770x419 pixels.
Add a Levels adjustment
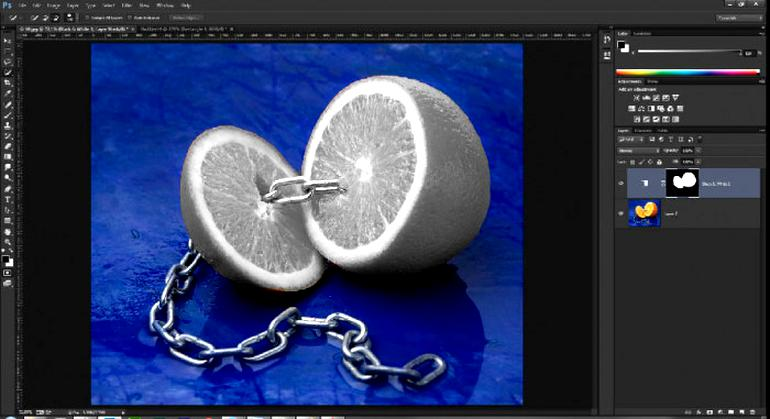[x=646, y=98]
